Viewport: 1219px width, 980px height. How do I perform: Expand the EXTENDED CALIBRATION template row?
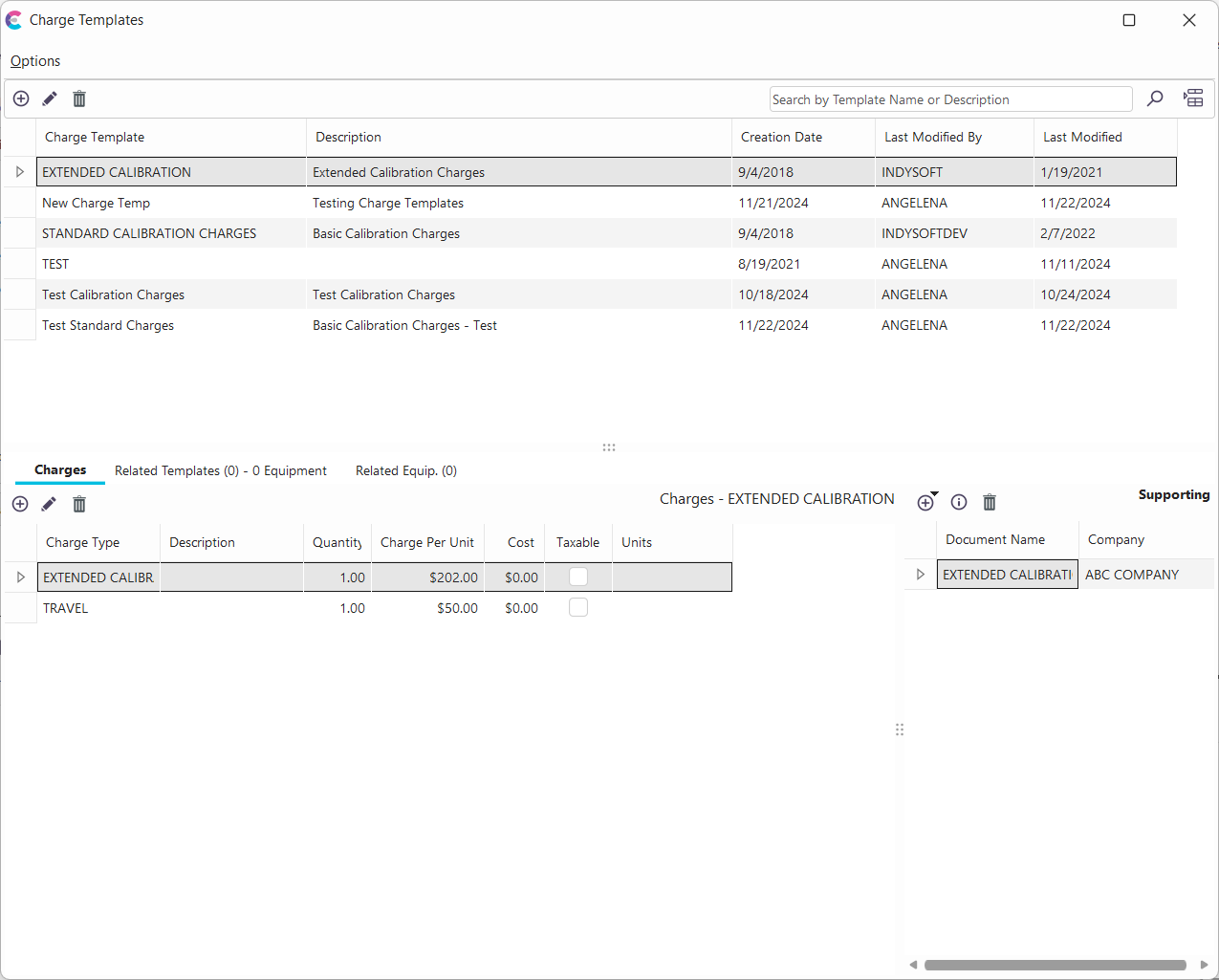[20, 172]
